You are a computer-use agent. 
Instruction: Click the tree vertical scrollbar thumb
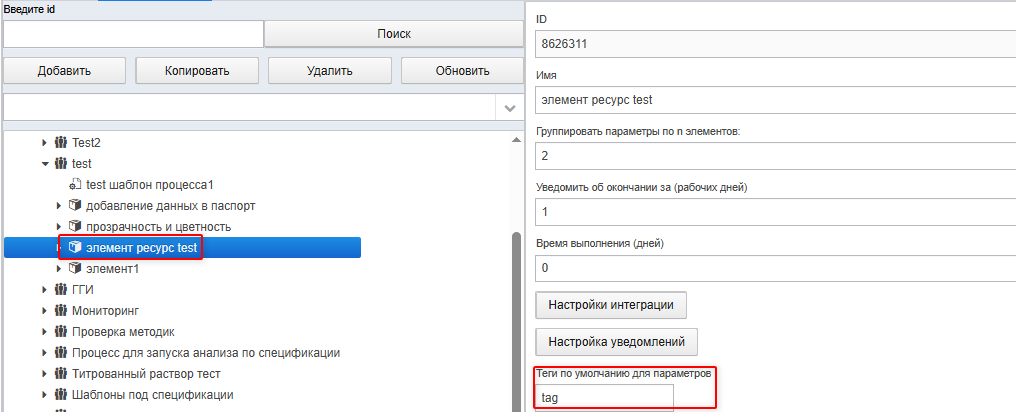click(516, 322)
